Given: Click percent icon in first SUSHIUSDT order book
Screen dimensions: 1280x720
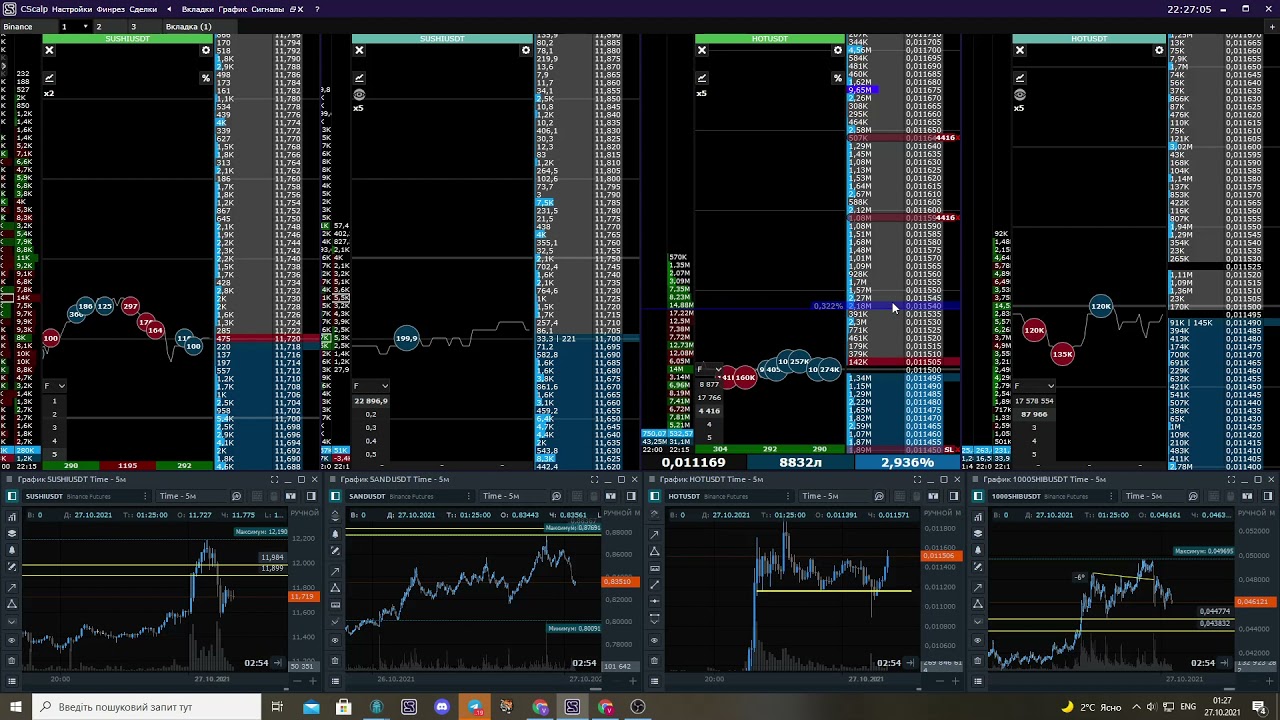Looking at the screenshot, I should point(205,78).
